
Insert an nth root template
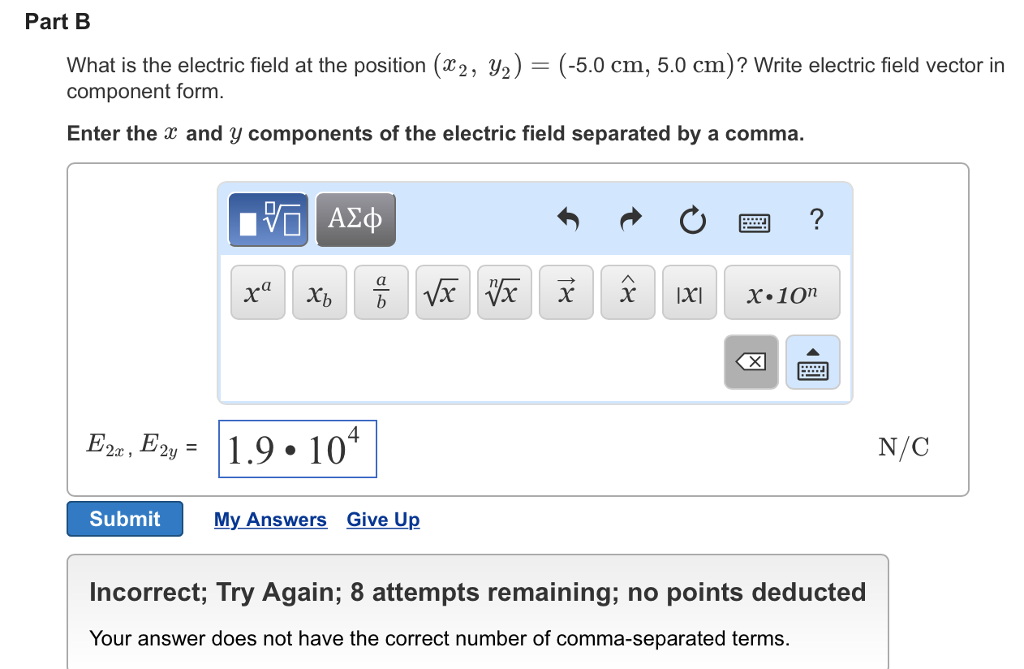click(x=505, y=291)
